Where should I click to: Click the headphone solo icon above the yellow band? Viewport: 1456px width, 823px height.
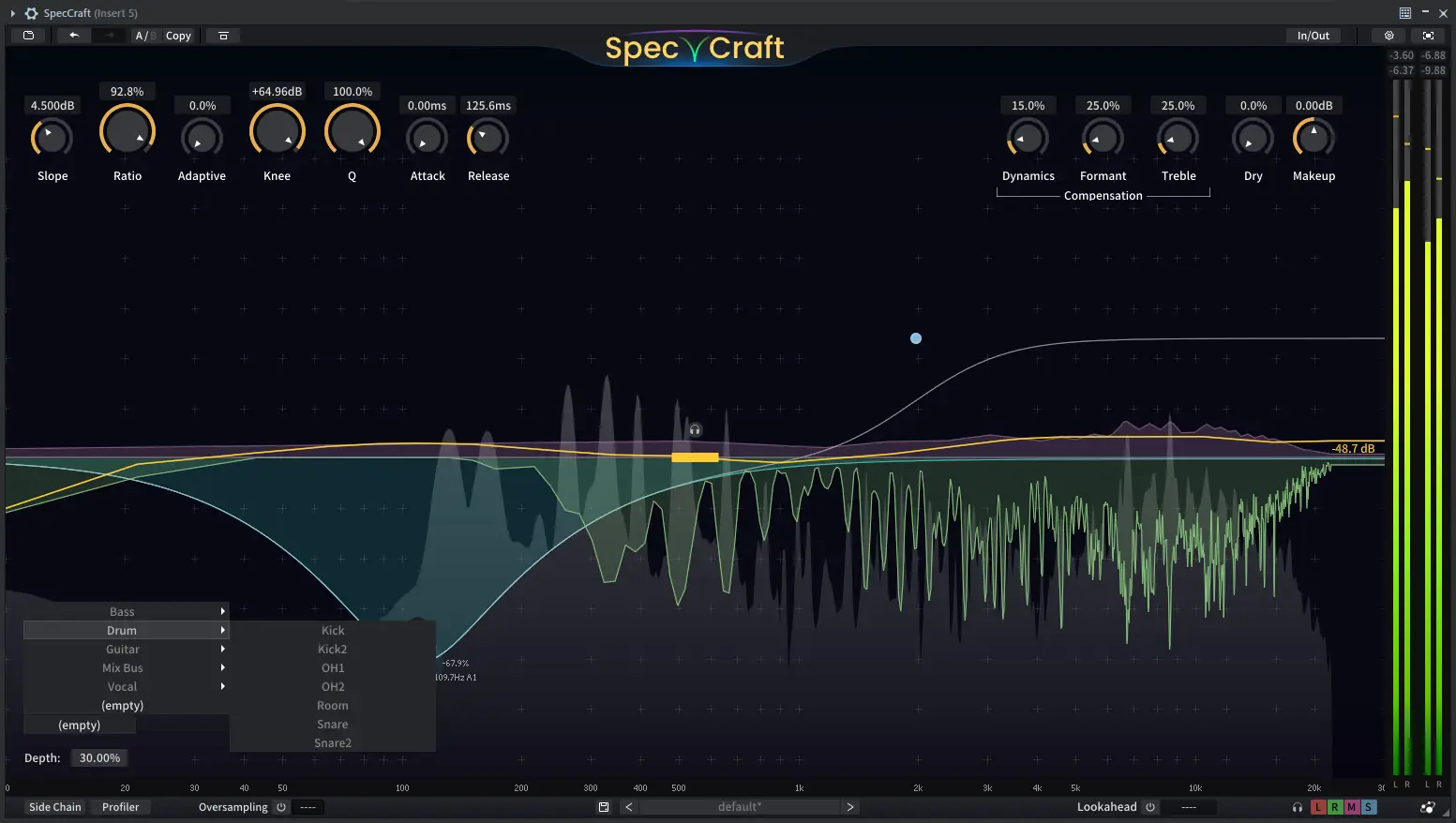click(695, 430)
